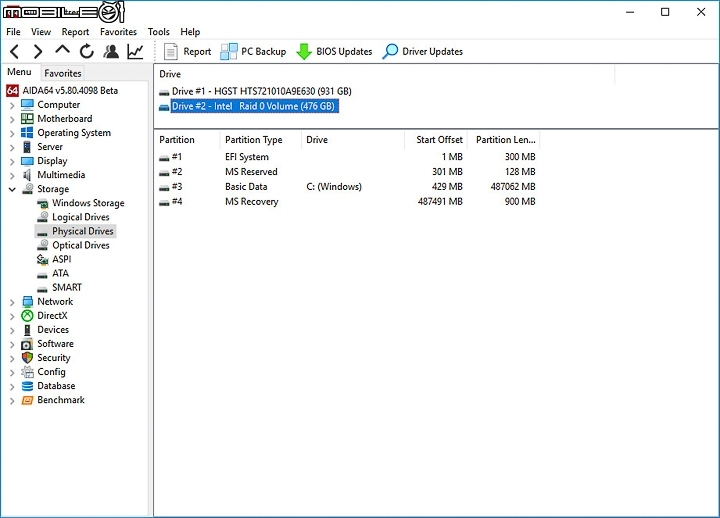The width and height of the screenshot is (720, 518).
Task: Click the Config gear icon
Action: point(28,372)
